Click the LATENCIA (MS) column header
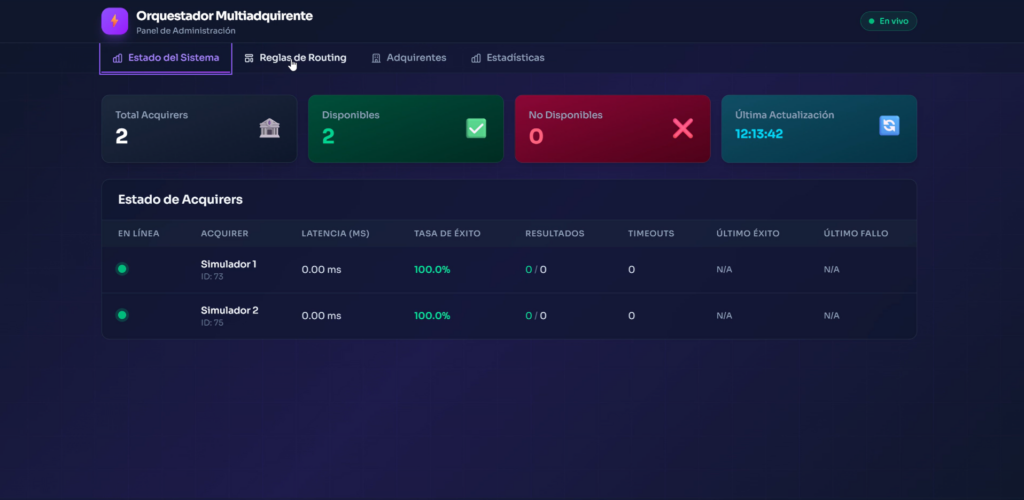Screen dimensions: 1024x500 point(336,234)
